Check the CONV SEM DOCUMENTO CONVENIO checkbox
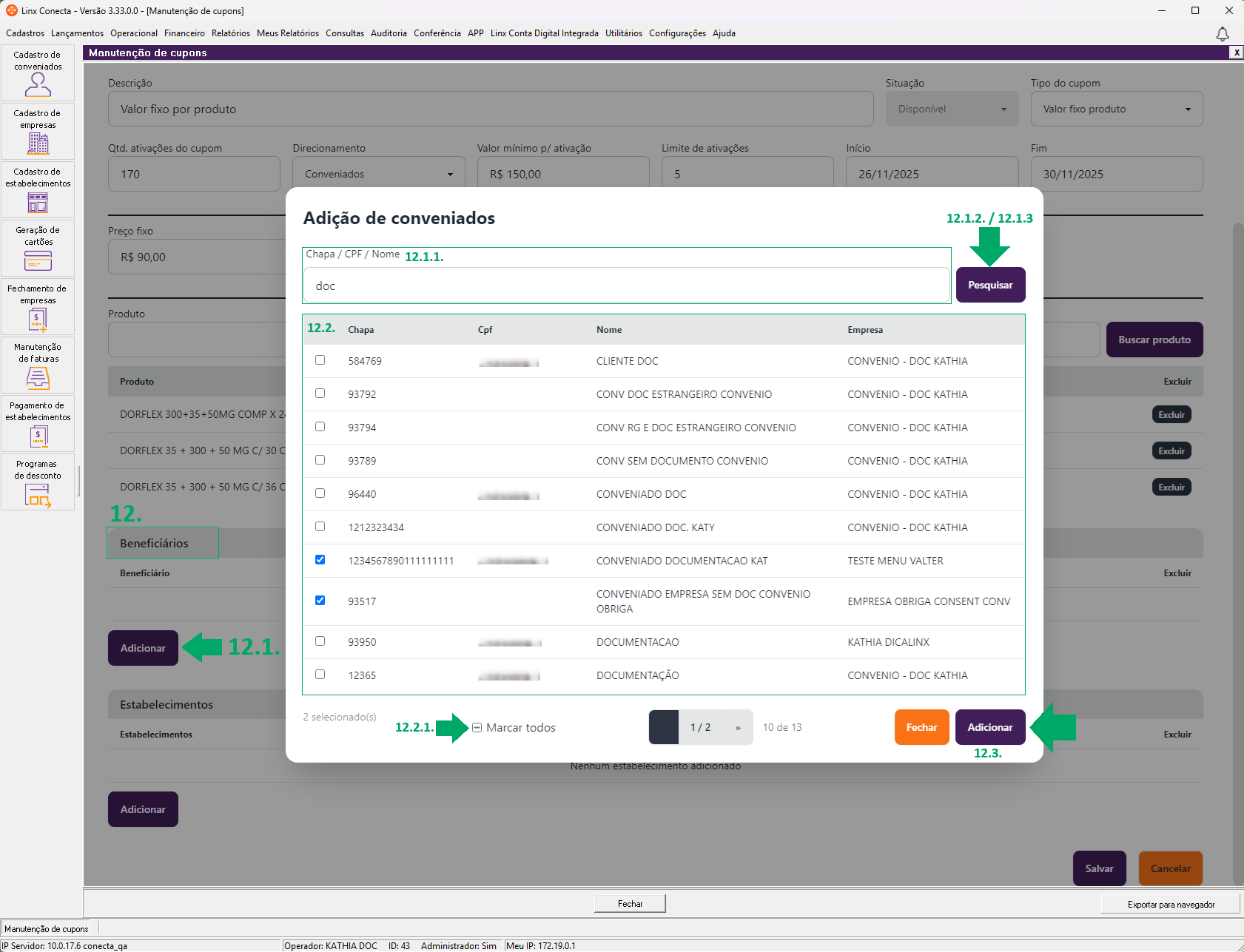1244x952 pixels. (x=320, y=460)
